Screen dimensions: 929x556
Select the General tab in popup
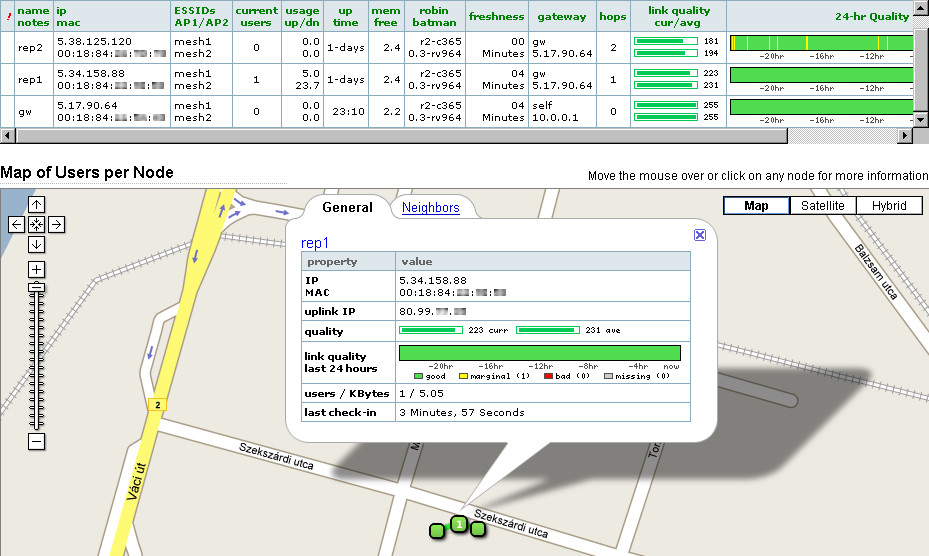pos(347,207)
